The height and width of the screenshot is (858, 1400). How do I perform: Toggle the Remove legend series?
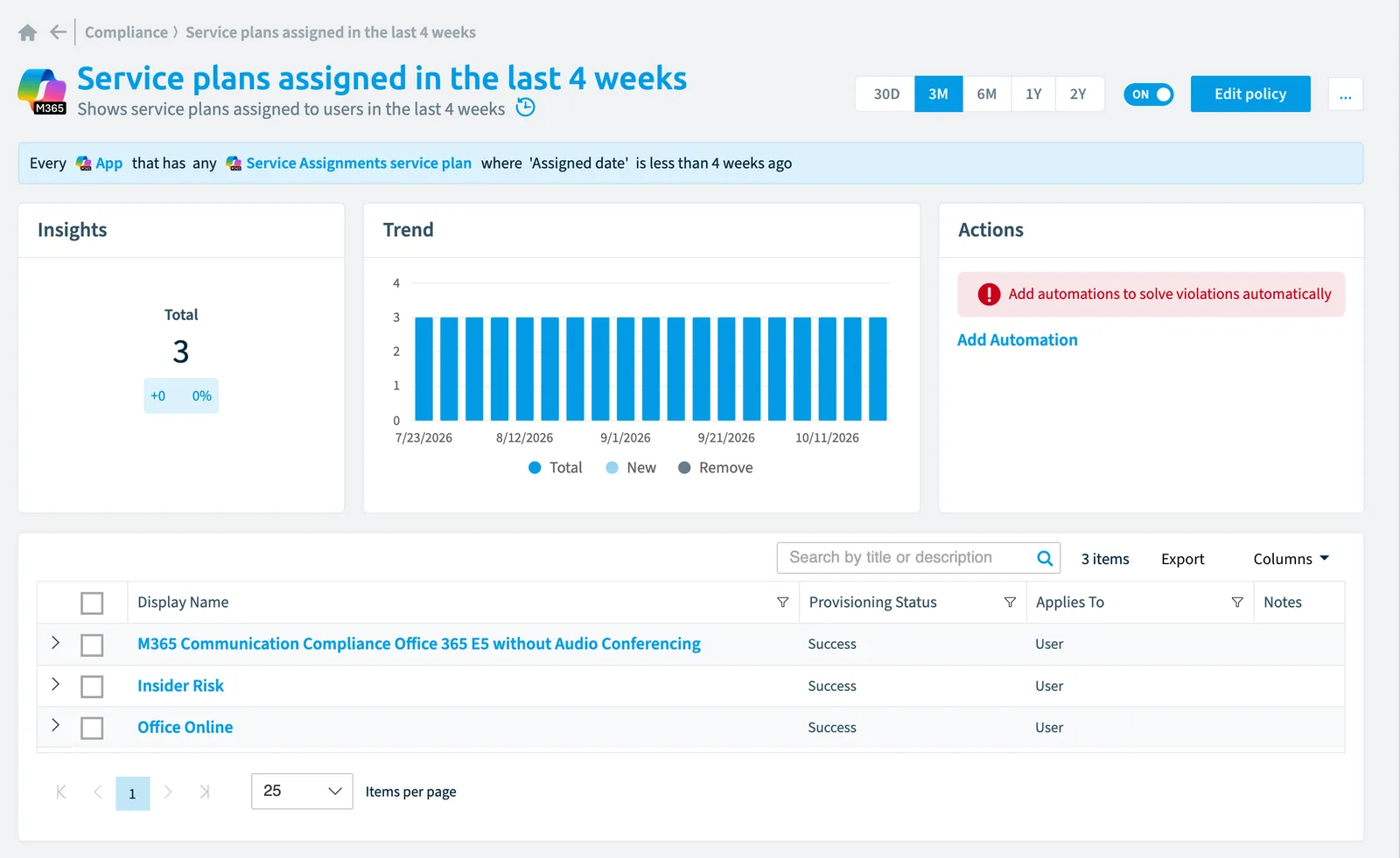(x=715, y=468)
